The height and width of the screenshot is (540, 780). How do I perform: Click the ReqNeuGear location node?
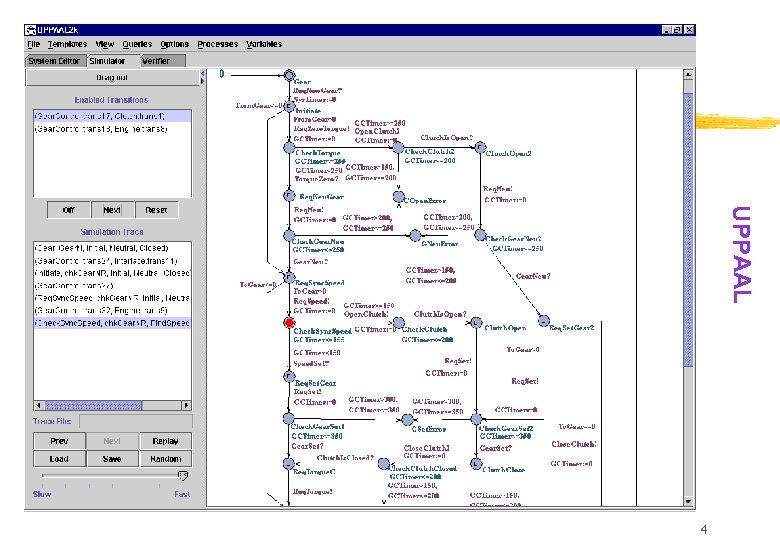coord(289,195)
